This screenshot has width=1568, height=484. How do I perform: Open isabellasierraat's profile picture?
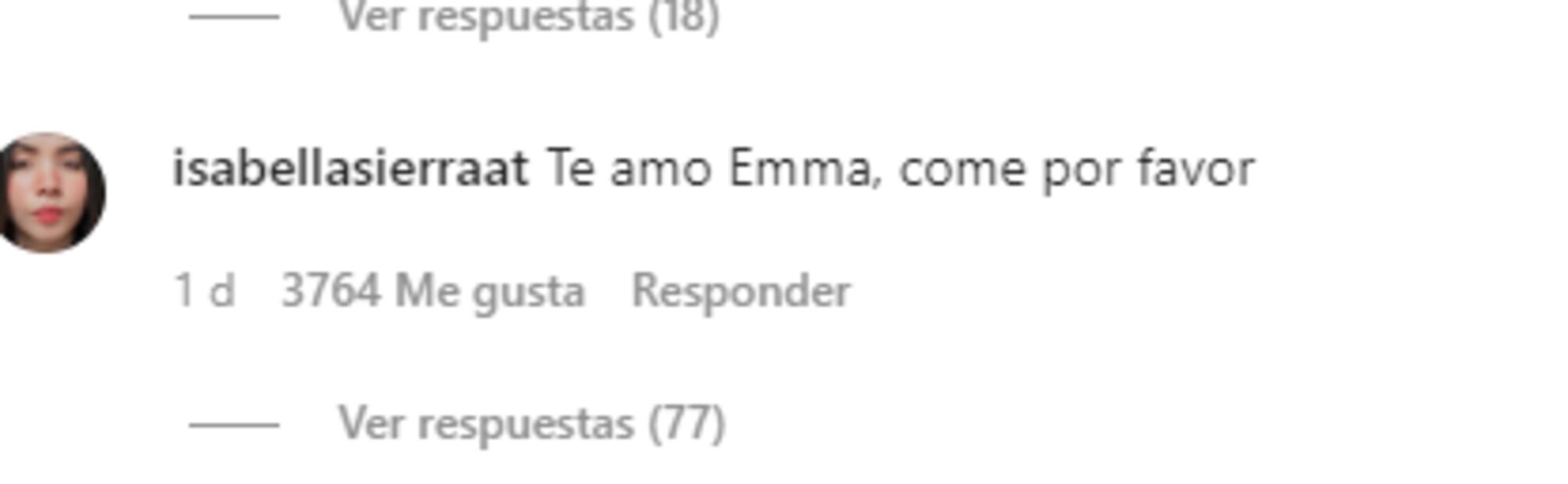[x=51, y=193]
